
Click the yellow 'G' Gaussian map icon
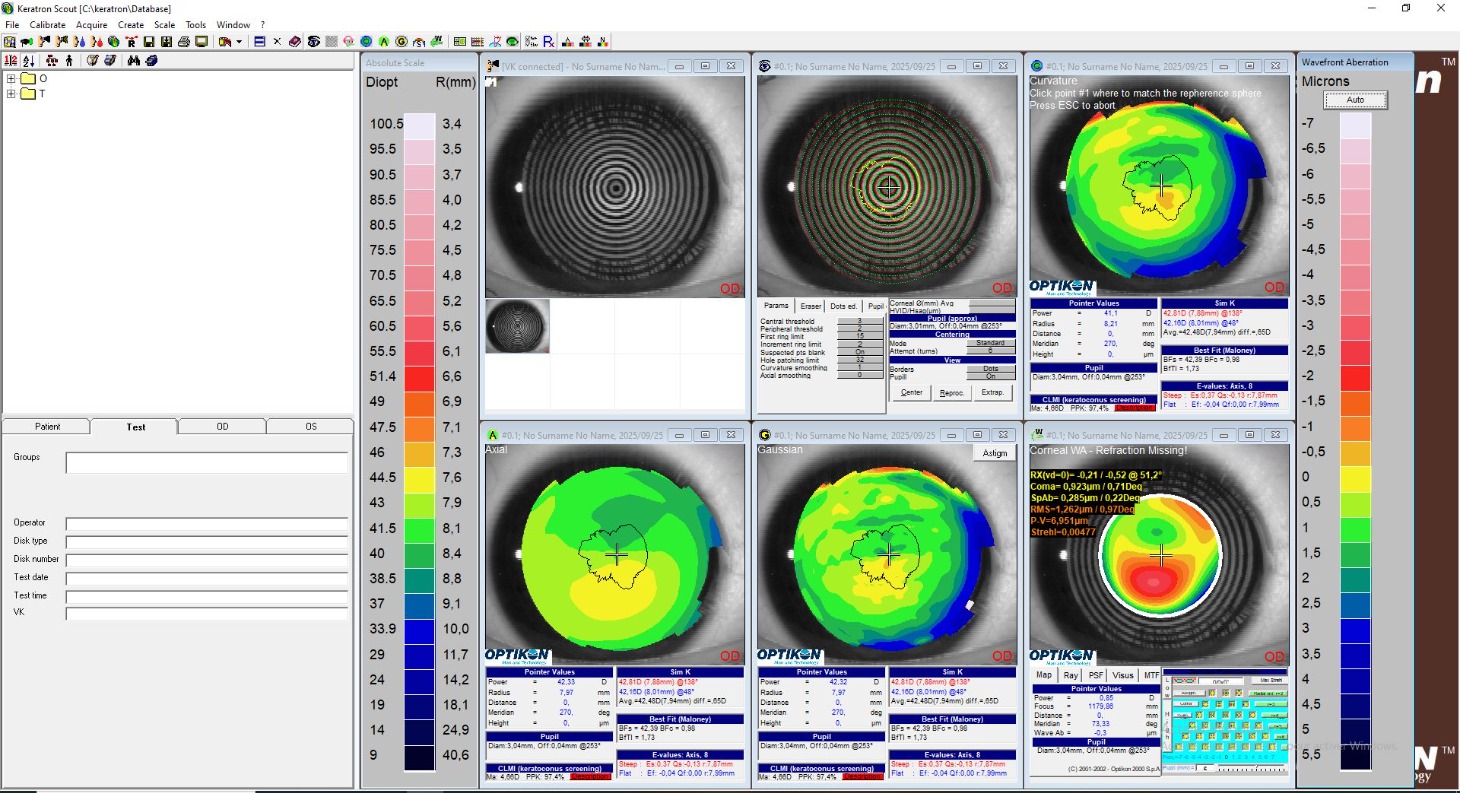click(x=401, y=42)
